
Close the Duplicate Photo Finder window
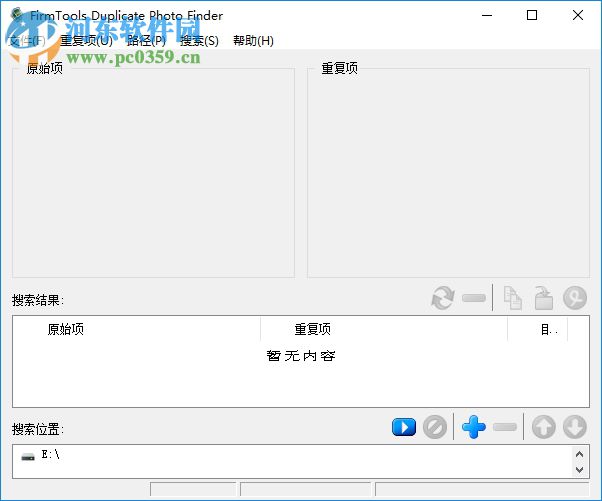coord(577,15)
